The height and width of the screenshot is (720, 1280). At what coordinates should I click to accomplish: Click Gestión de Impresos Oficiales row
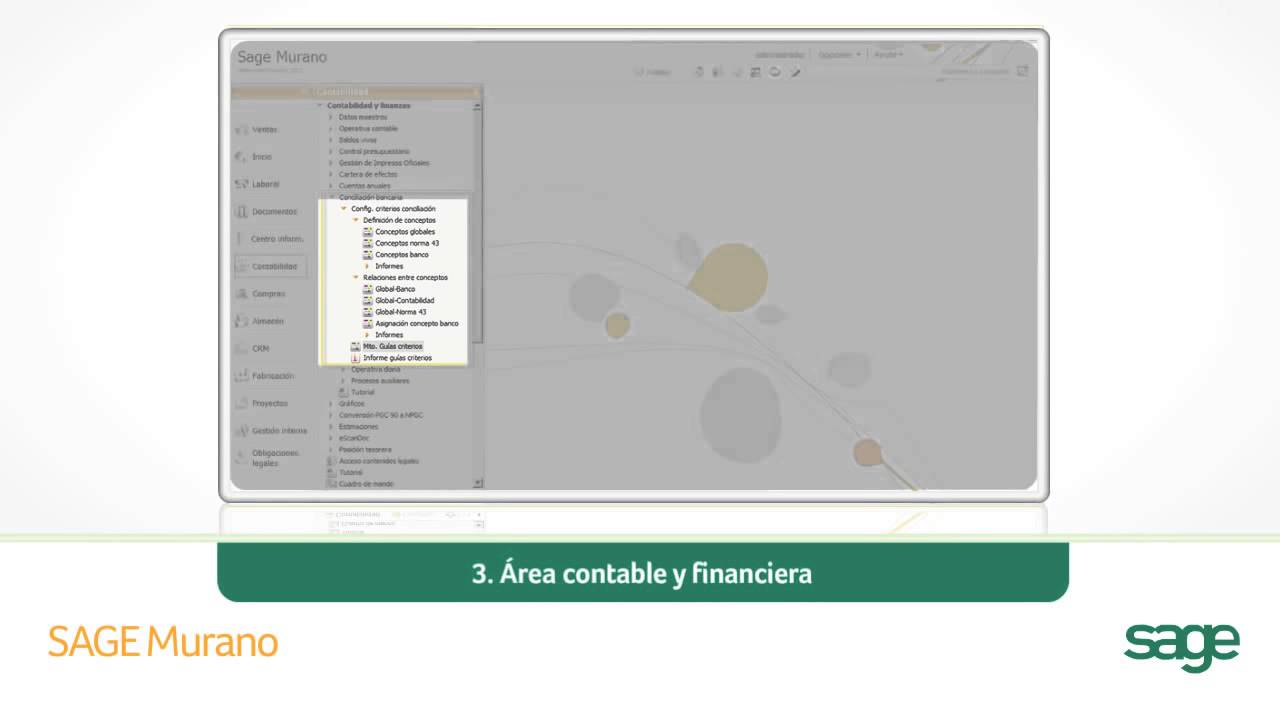point(384,163)
